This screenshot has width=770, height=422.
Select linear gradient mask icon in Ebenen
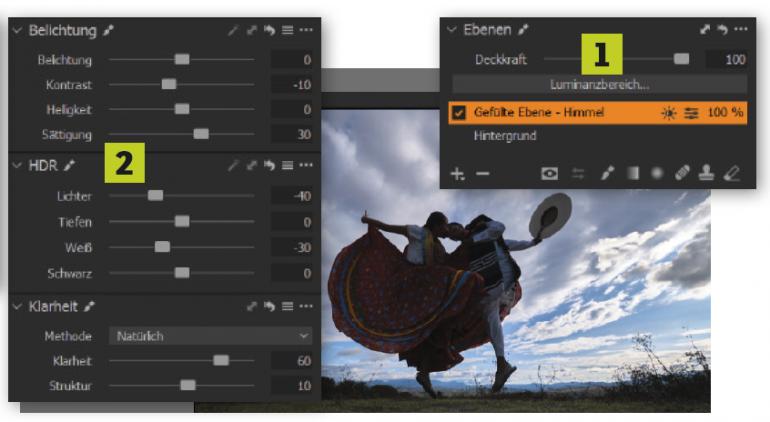[x=632, y=173]
